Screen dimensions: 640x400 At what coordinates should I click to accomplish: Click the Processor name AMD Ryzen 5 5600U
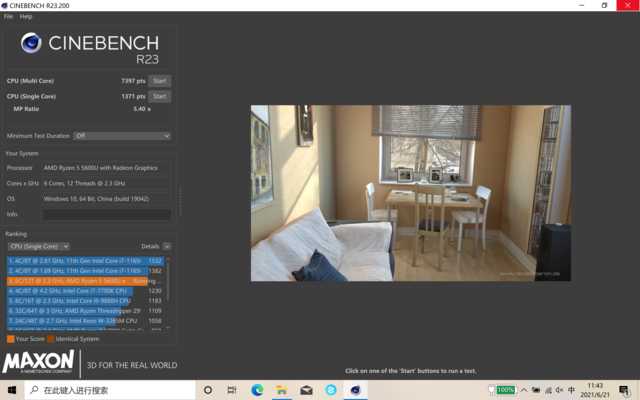100,168
